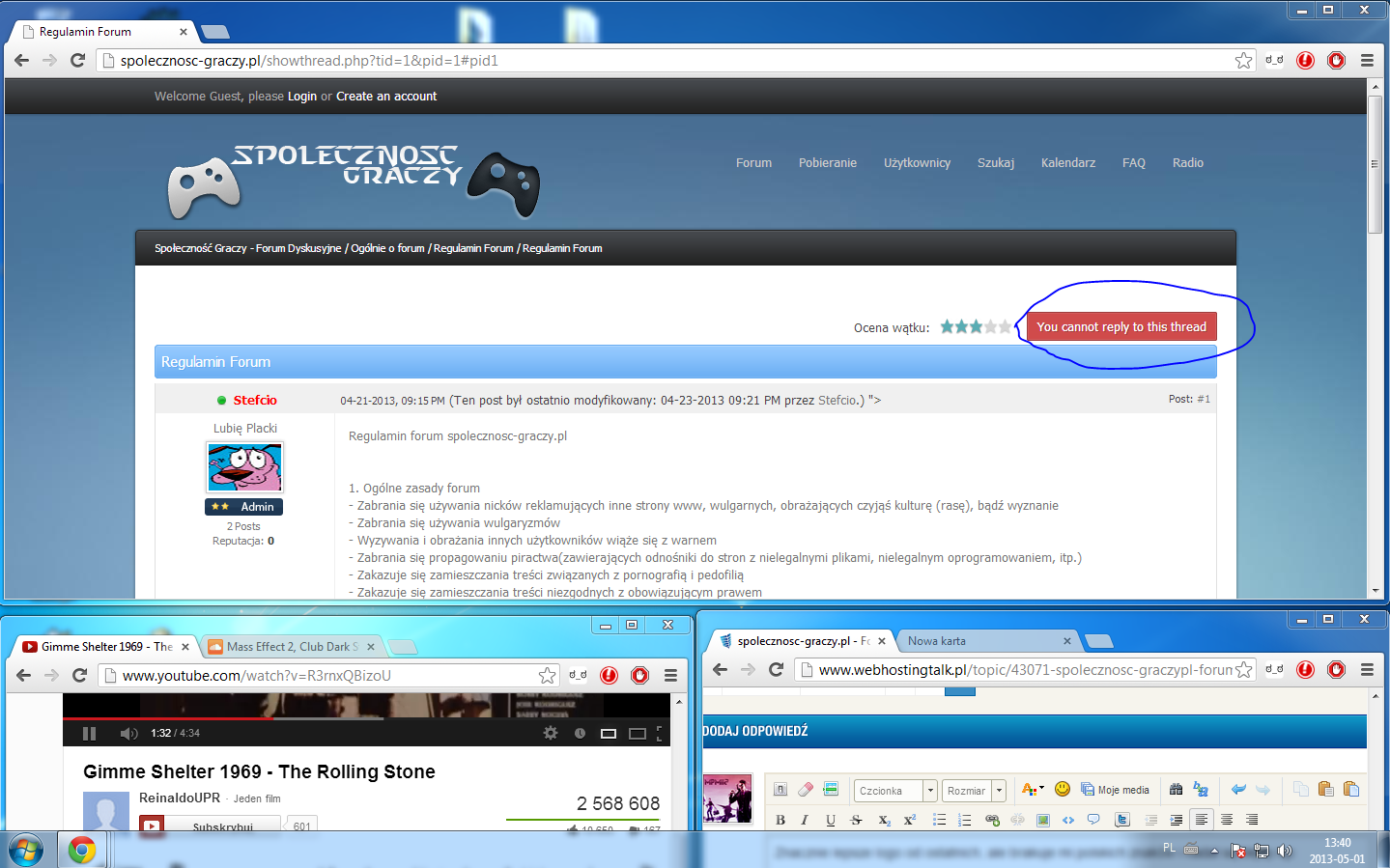This screenshot has width=1390, height=868.
Task: Open Moje media in reply editor
Action: pos(1115,790)
